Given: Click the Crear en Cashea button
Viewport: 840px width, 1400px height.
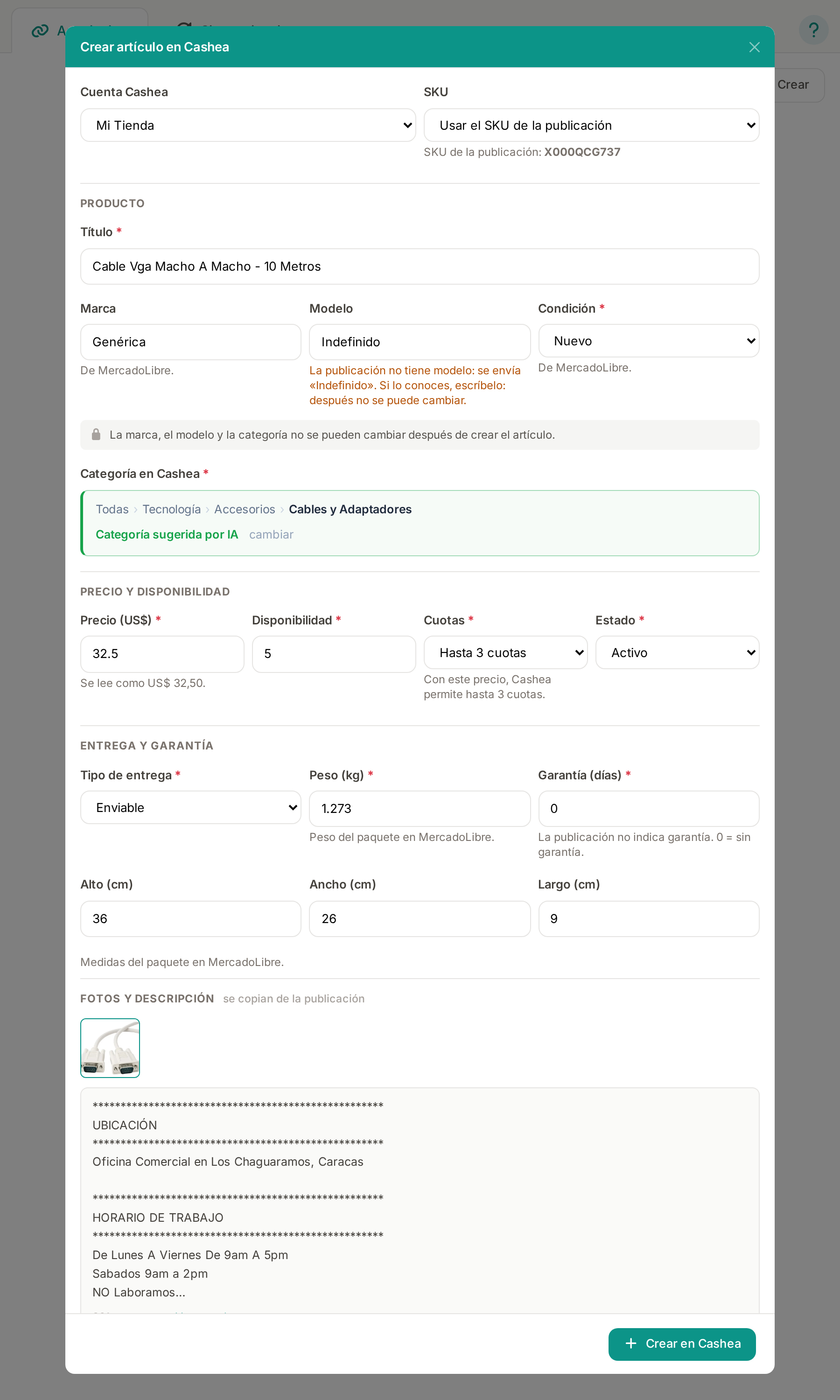Looking at the screenshot, I should (x=682, y=1344).
